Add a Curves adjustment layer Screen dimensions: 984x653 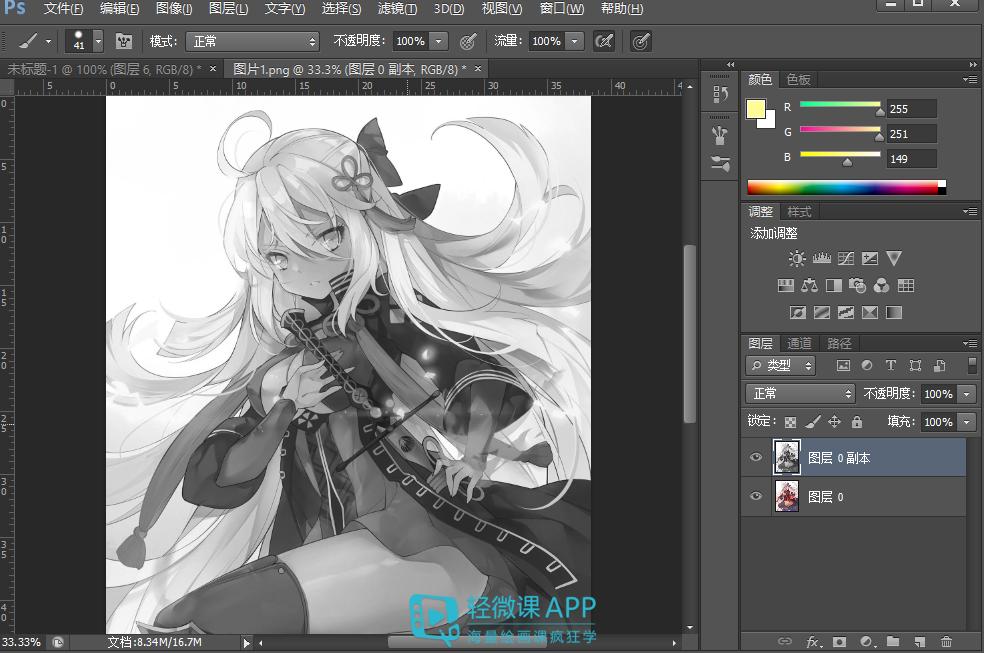846,258
